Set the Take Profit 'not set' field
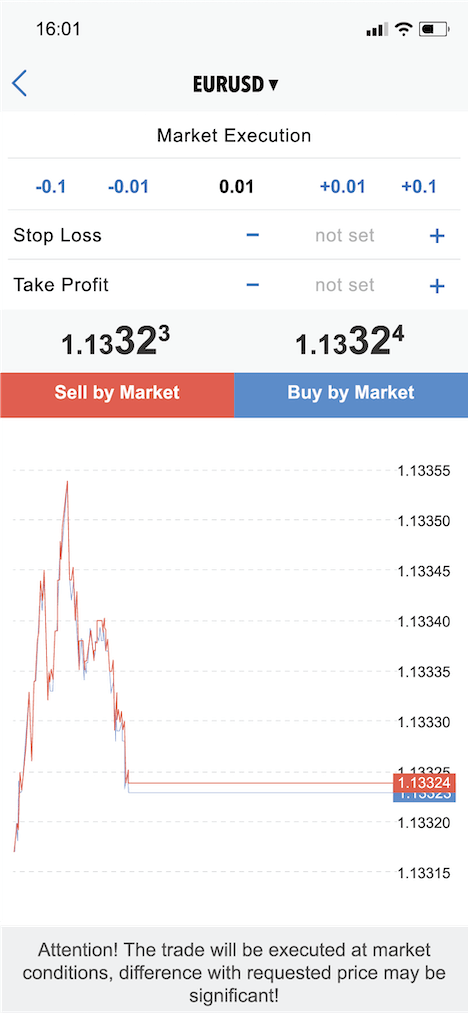The height and width of the screenshot is (1013, 468). [x=345, y=285]
